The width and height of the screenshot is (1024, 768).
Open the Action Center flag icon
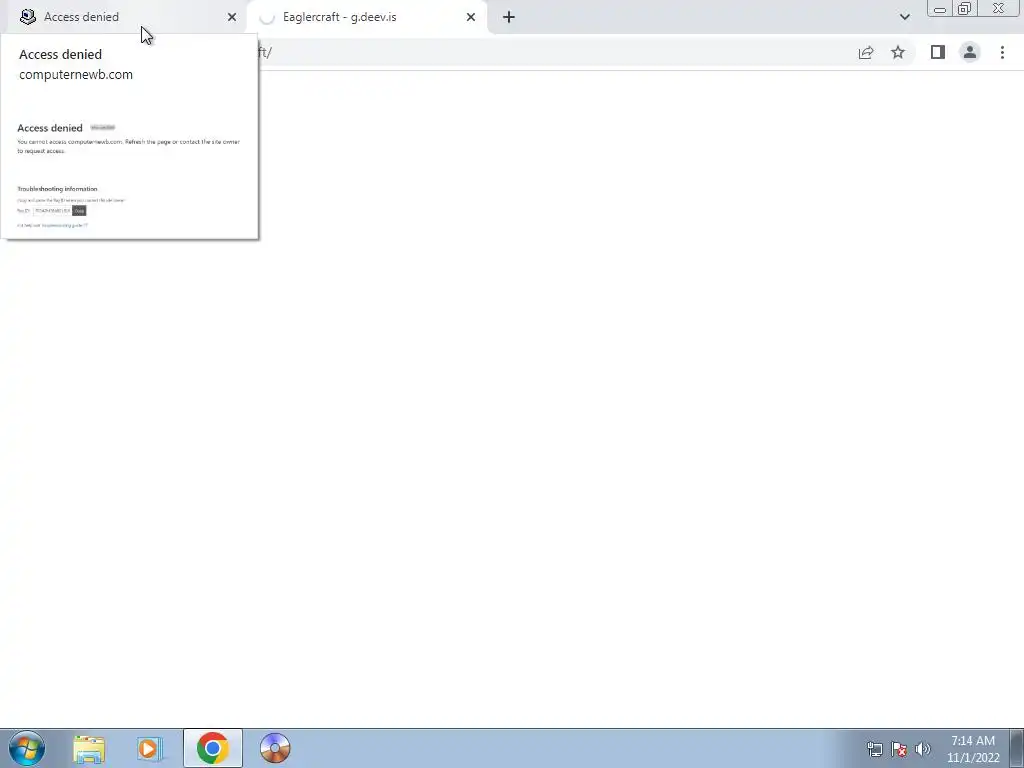tap(899, 749)
